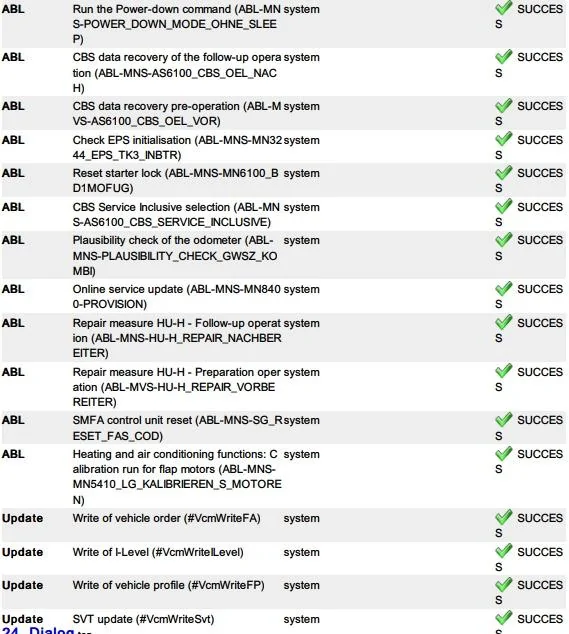Select 'Heating and air conditioning functions' description text
The height and width of the screenshot is (634, 569).
177,477
